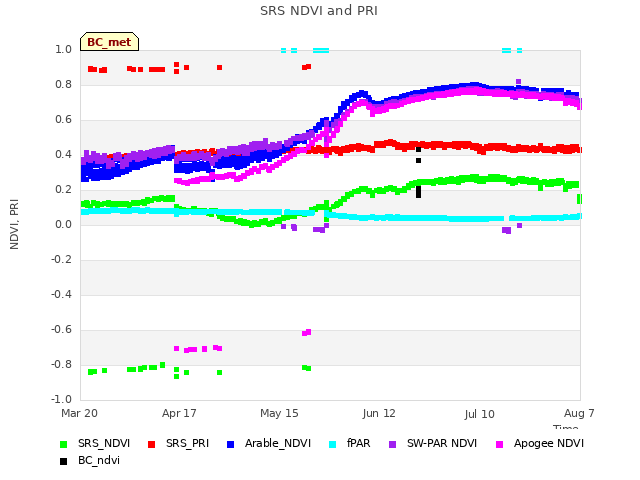This screenshot has width=640, height=480.
Task: Click the May 15 x-axis tick label
Action: [x=279, y=413]
